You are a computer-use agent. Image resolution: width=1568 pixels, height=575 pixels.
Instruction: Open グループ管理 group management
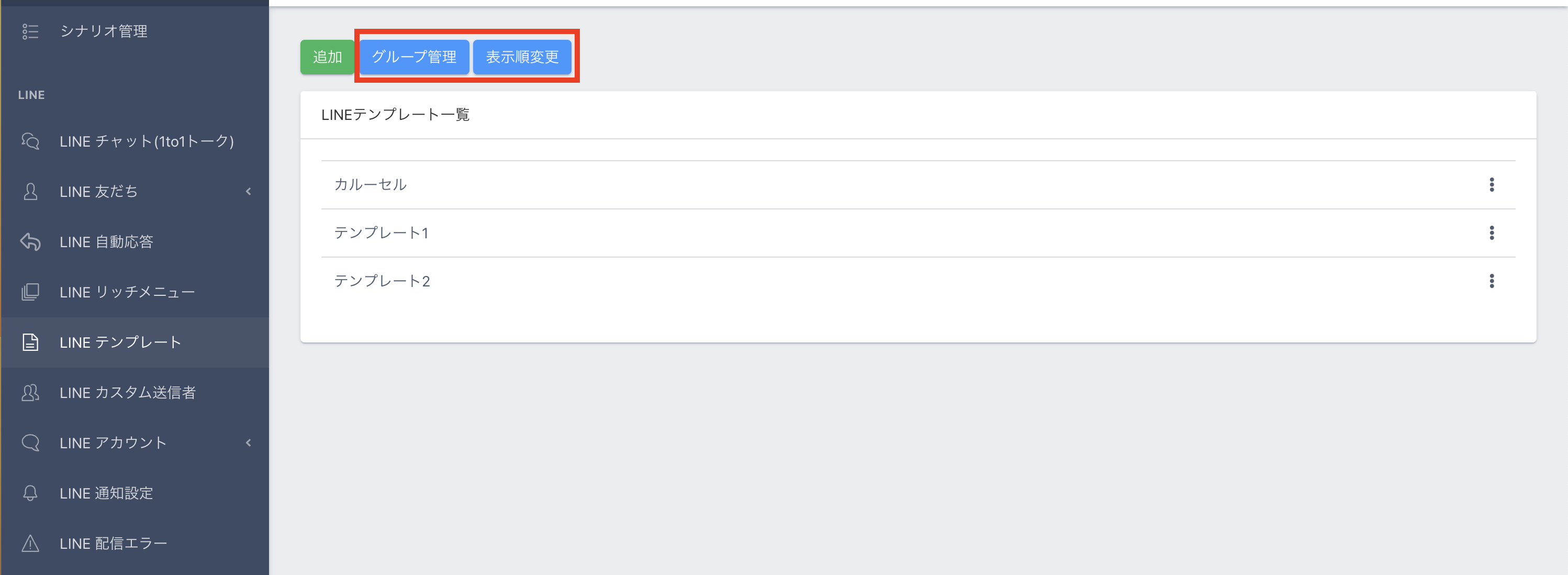coord(414,57)
